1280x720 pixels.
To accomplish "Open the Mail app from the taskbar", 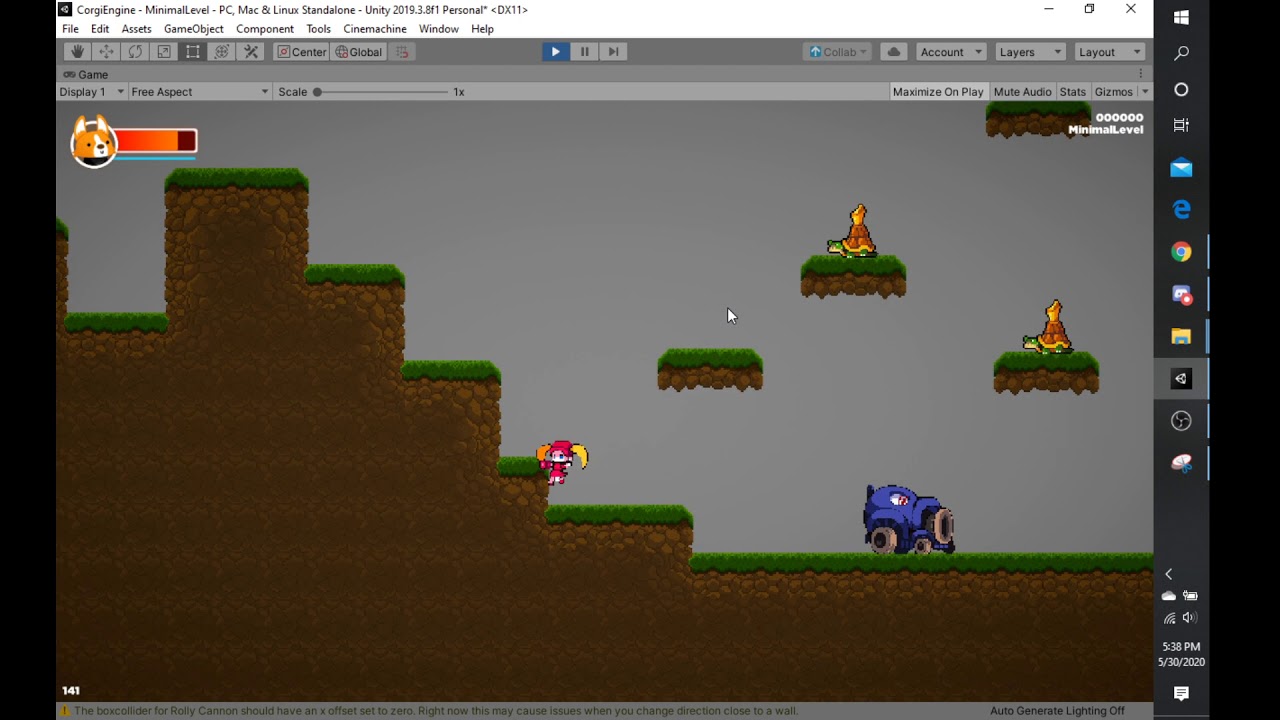I will pyautogui.click(x=1181, y=167).
